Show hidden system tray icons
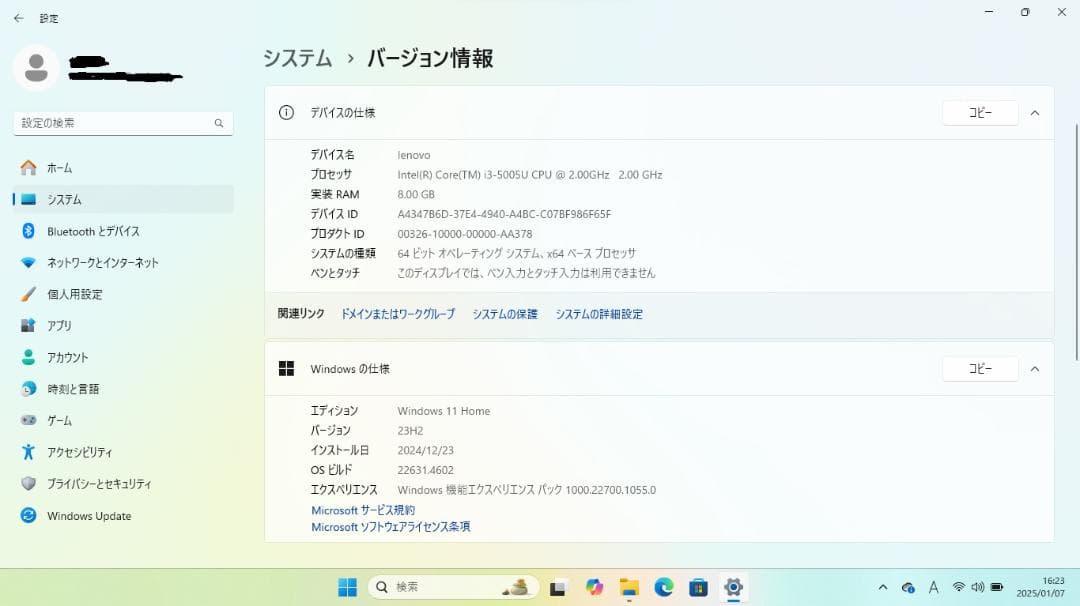1080x606 pixels. tap(884, 587)
